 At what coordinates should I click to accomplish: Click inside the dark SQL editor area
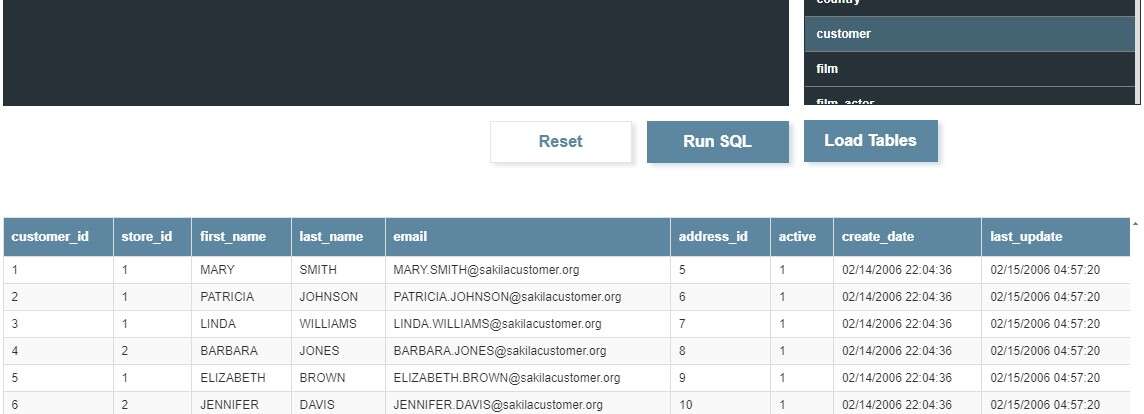coord(400,50)
